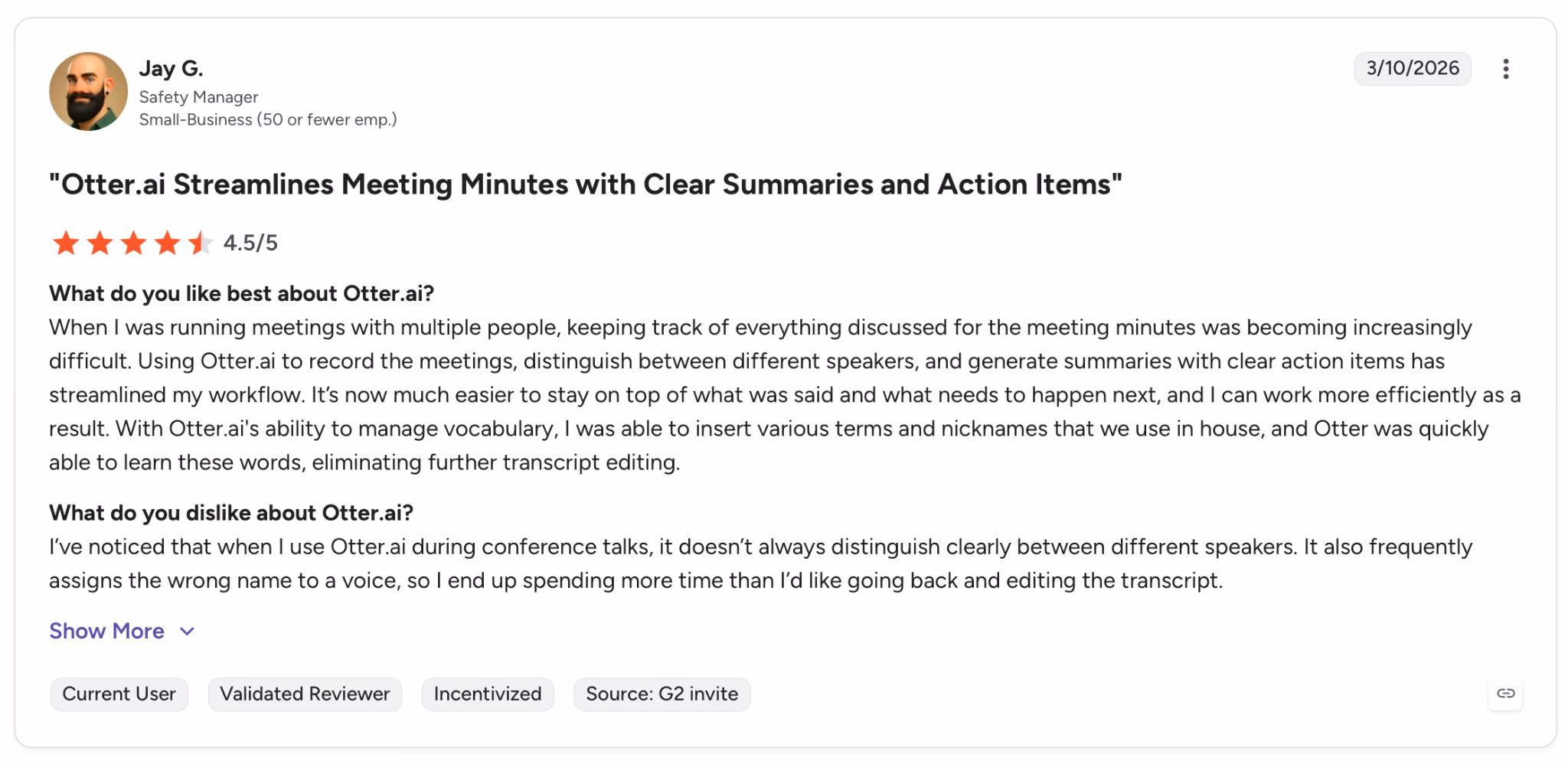Screen dimensions: 1568x761
Task: Select the Incentivized tag
Action: pyautogui.click(x=488, y=694)
